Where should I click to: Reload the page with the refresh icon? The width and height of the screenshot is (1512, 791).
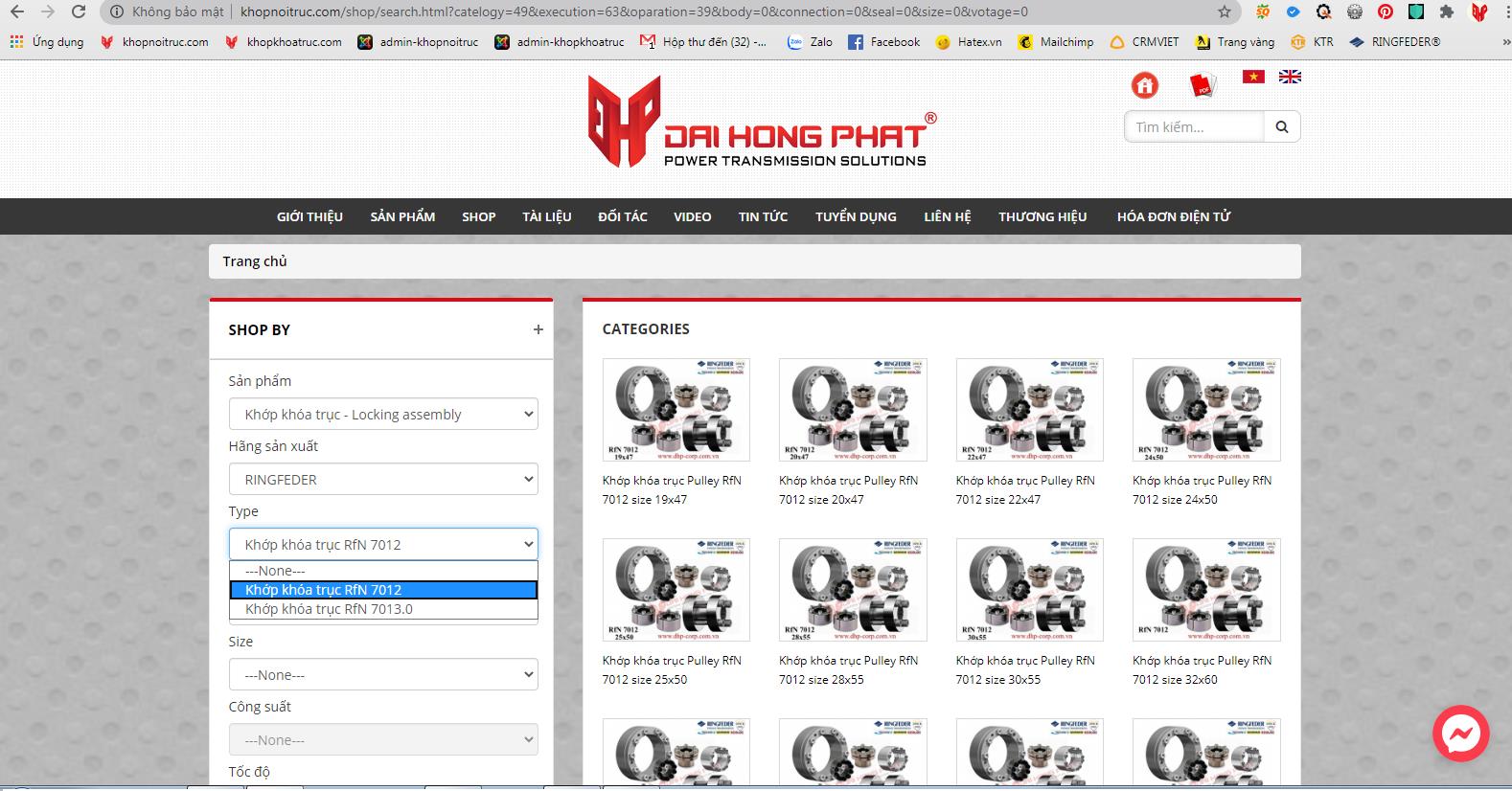tap(80, 11)
